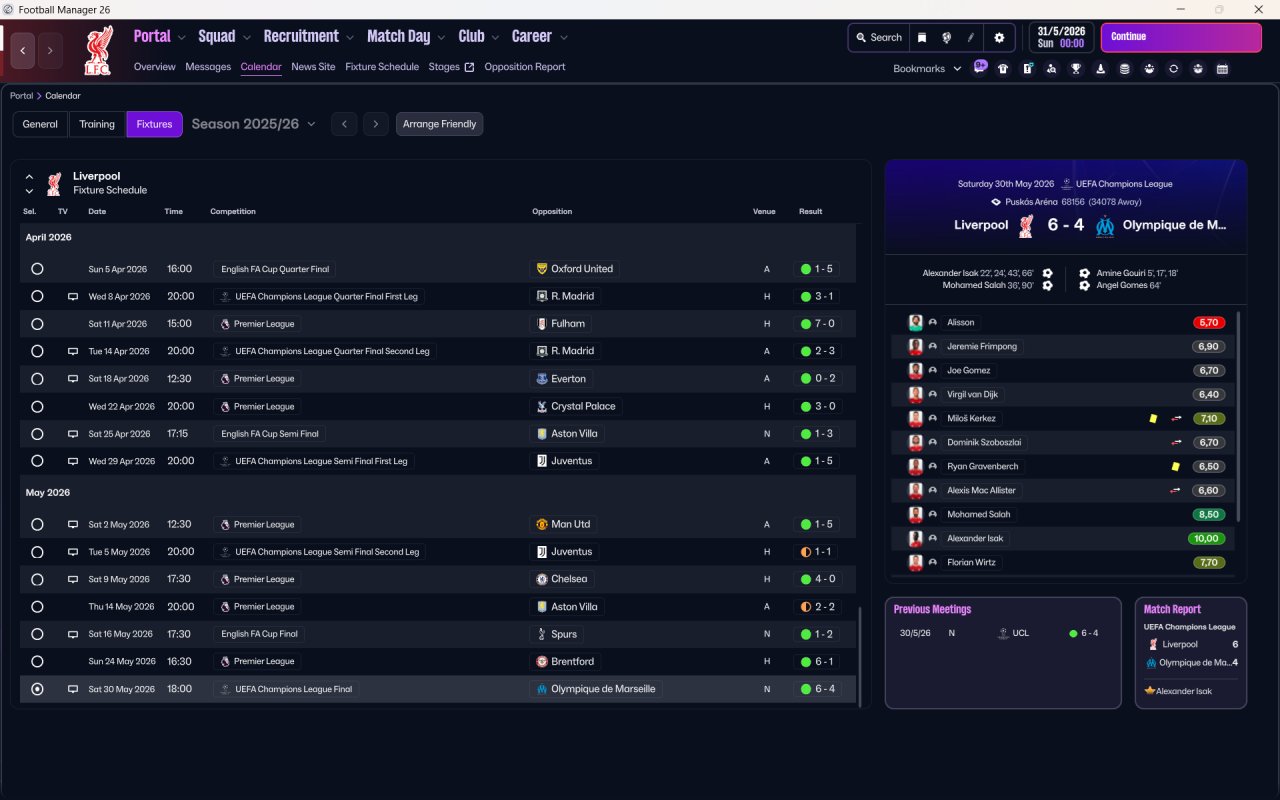
Task: Select the Sat 18 Apr Everton radio button
Action: tap(37, 379)
